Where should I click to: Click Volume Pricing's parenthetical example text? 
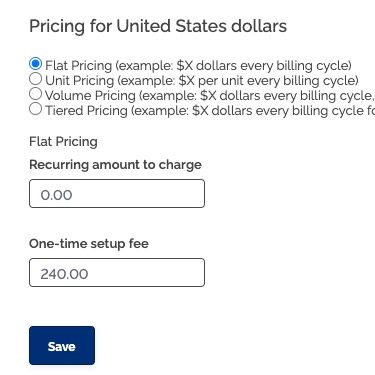click(x=257, y=96)
